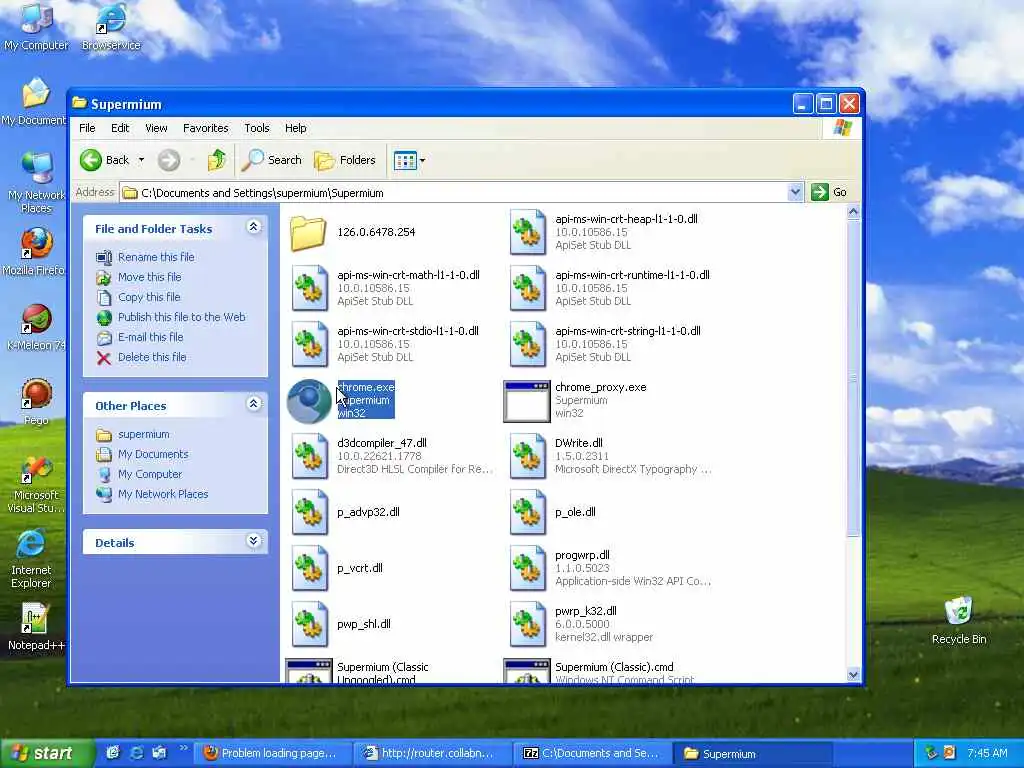Select the chrome_proxy.exe icon
This screenshot has height=768, width=1024.
pyautogui.click(x=526, y=401)
